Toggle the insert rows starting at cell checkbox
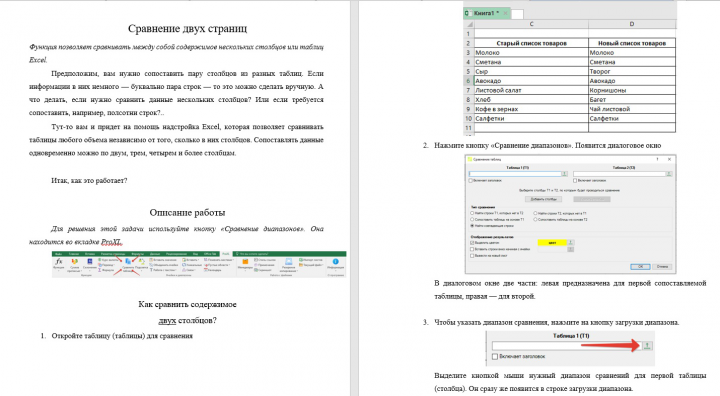Viewport: 720px width, 396px height. pyautogui.click(x=472, y=249)
